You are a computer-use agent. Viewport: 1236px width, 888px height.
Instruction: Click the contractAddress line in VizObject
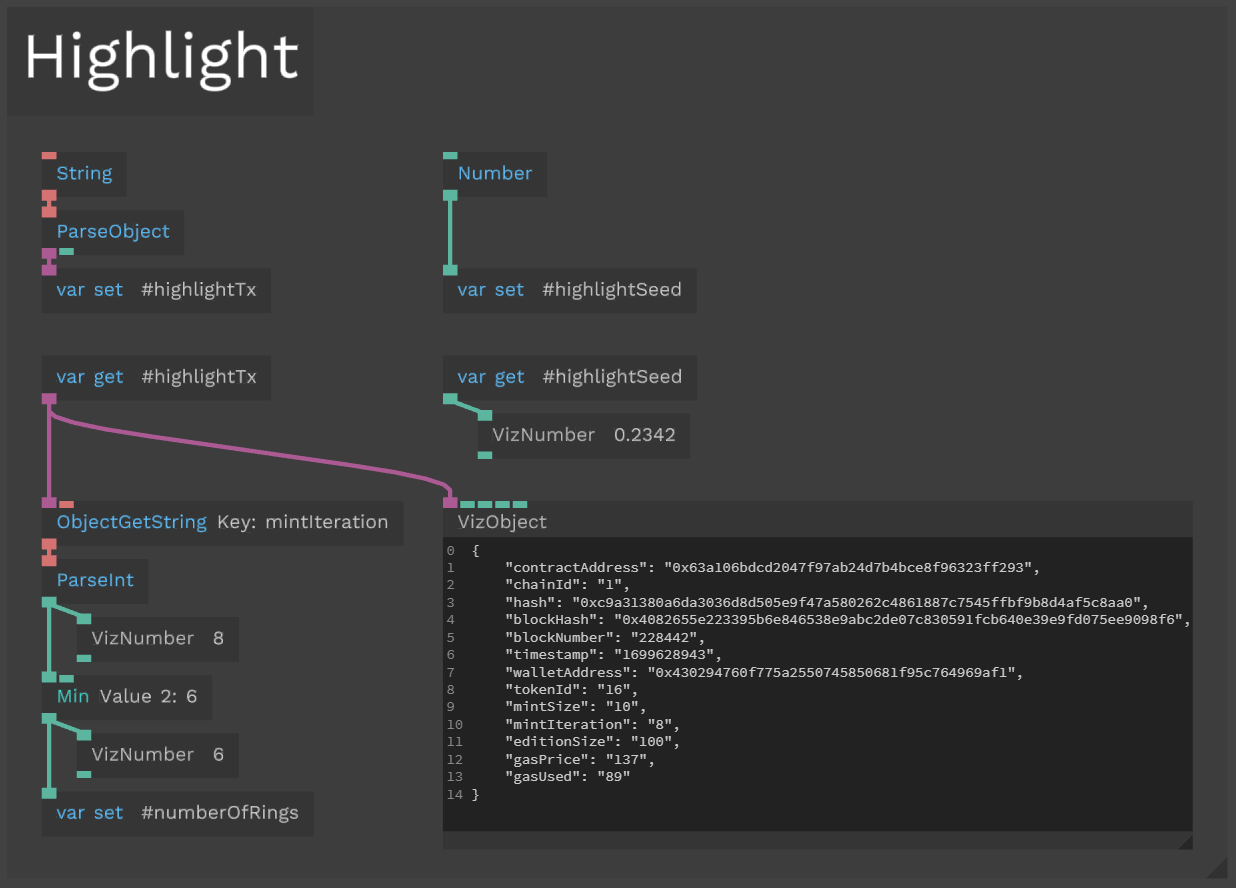coord(772,567)
